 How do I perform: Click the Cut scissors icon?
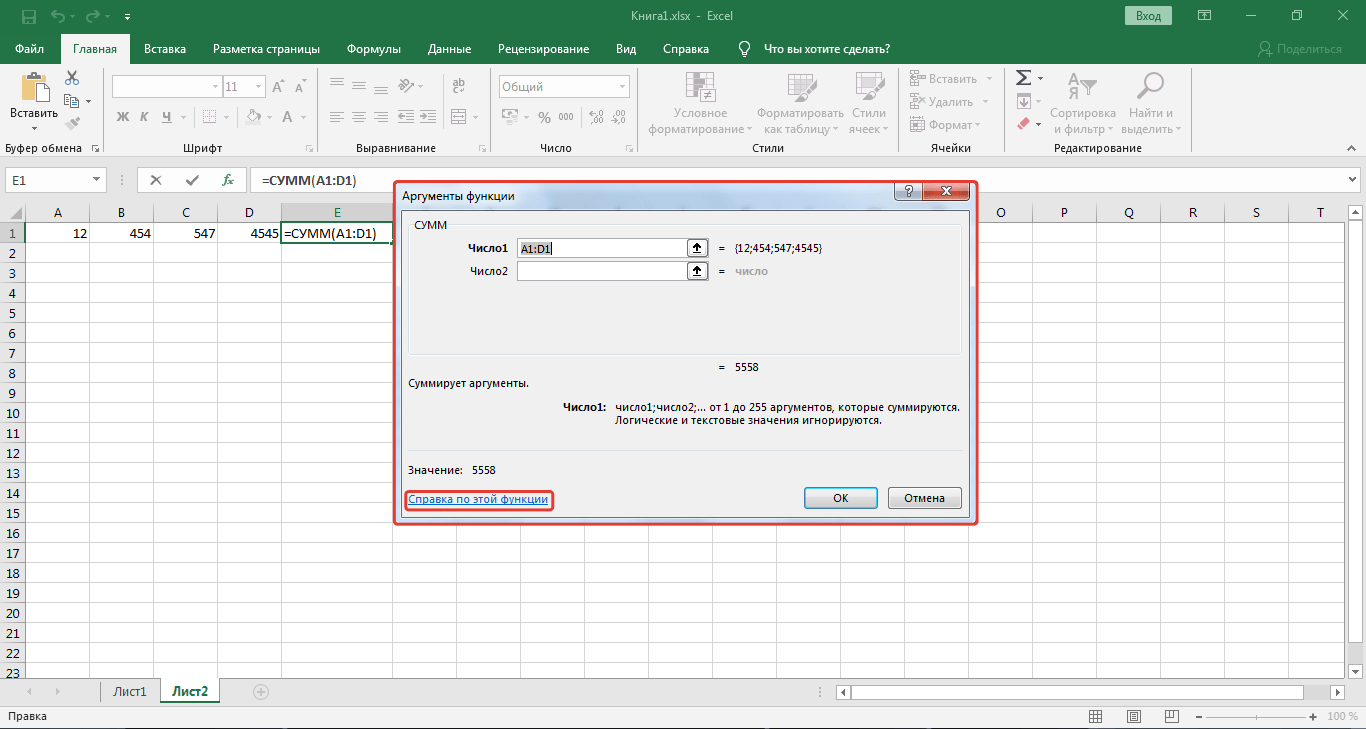coord(72,78)
